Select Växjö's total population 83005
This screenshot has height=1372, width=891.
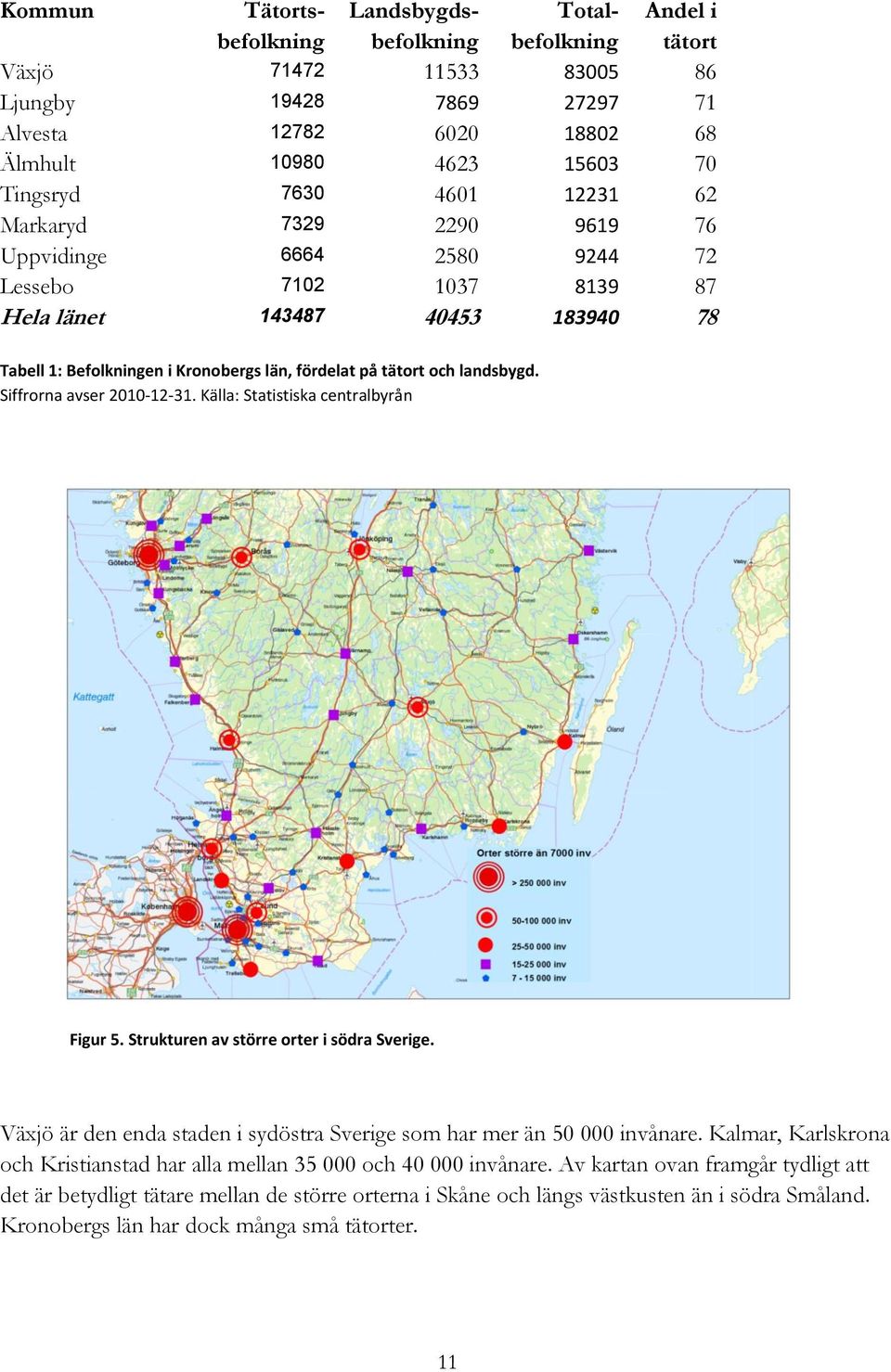click(591, 72)
